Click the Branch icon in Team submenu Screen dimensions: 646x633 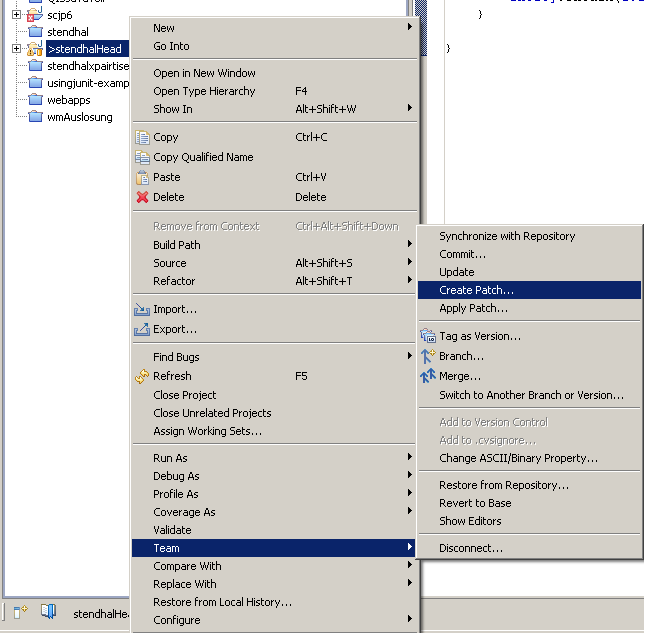tap(428, 356)
